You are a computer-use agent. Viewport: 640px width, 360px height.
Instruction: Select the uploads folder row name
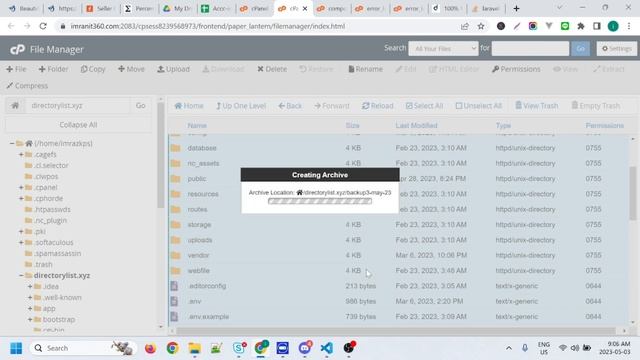pyautogui.click(x=200, y=240)
